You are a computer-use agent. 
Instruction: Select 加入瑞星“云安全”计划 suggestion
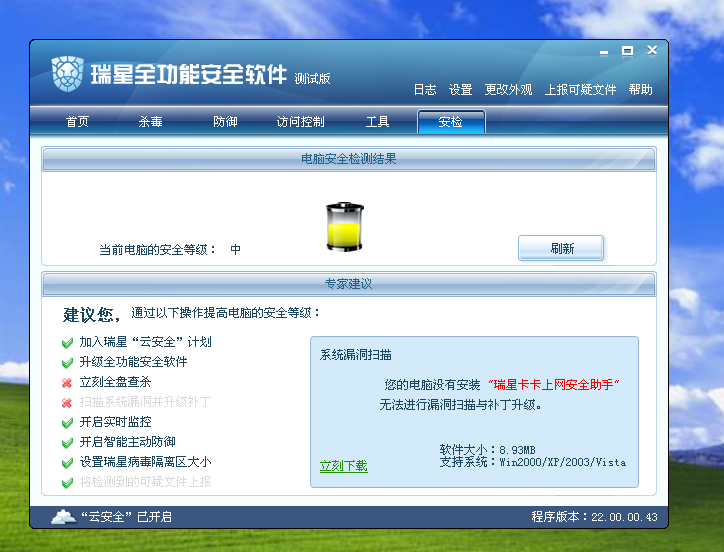145,342
